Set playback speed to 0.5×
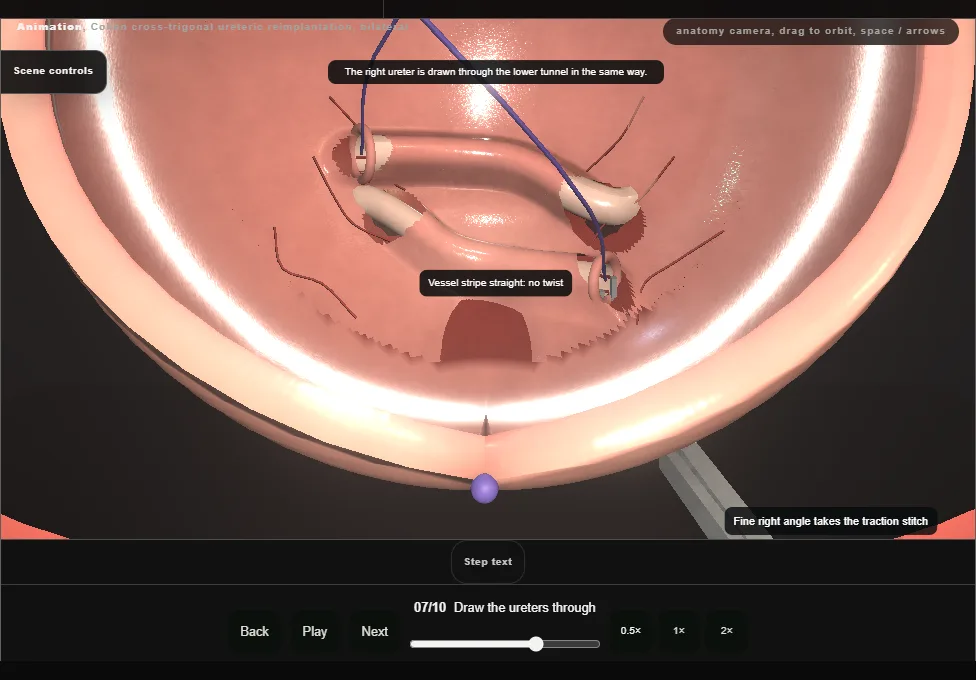 pos(631,631)
